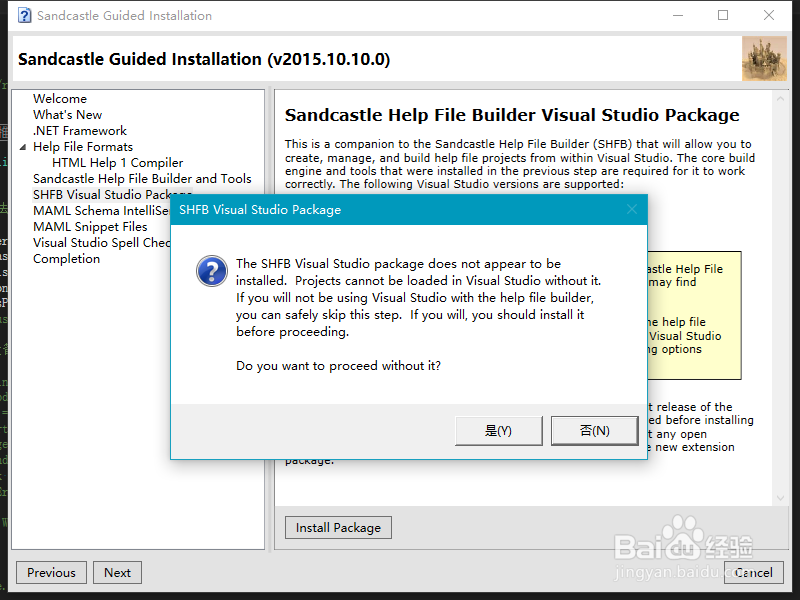Viewport: 800px width, 600px height.
Task: Close the SHFB Visual Studio Package dialog
Action: [x=631, y=210]
